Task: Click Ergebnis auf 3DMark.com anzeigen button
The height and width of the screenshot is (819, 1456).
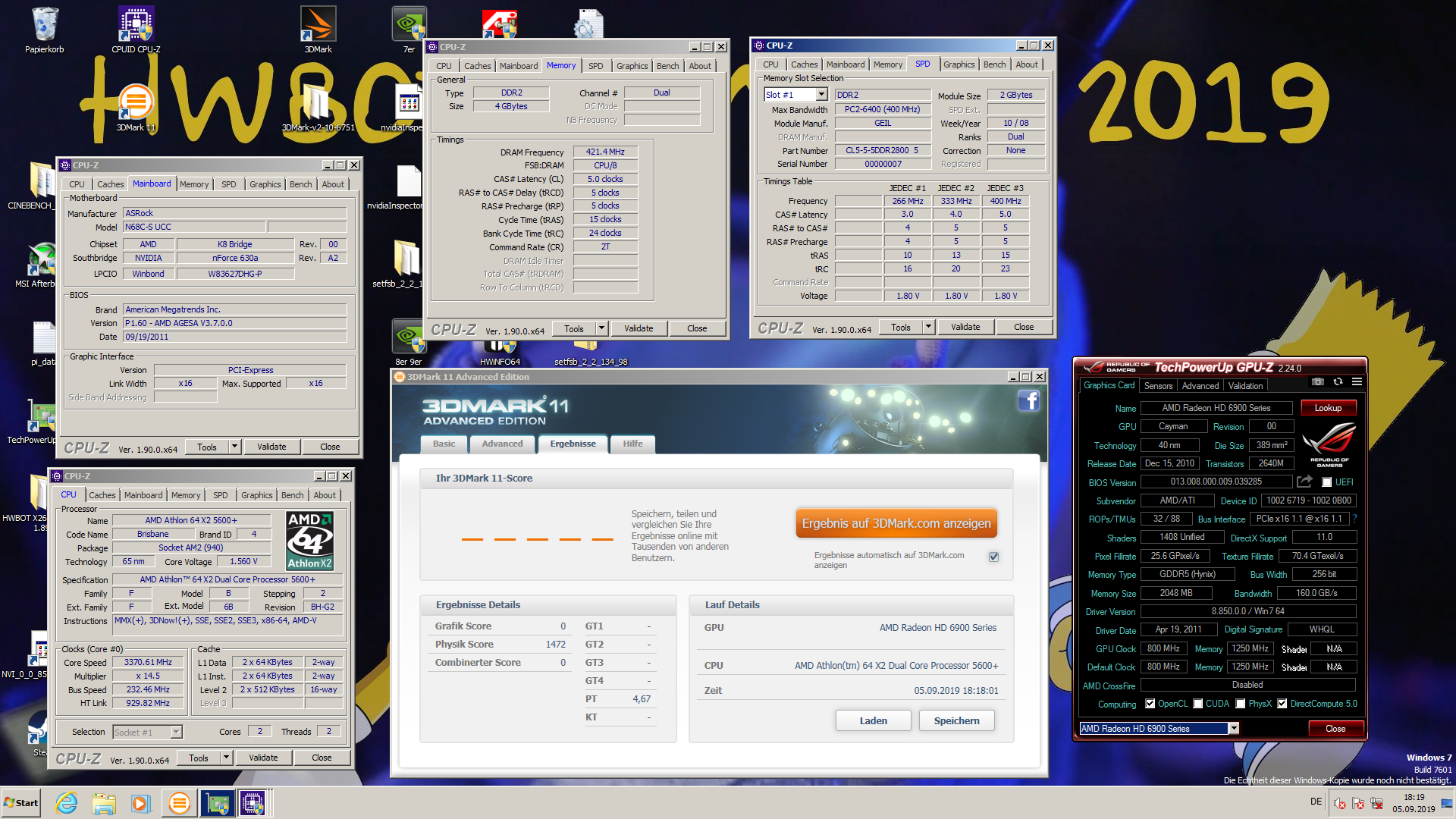Action: click(x=896, y=523)
